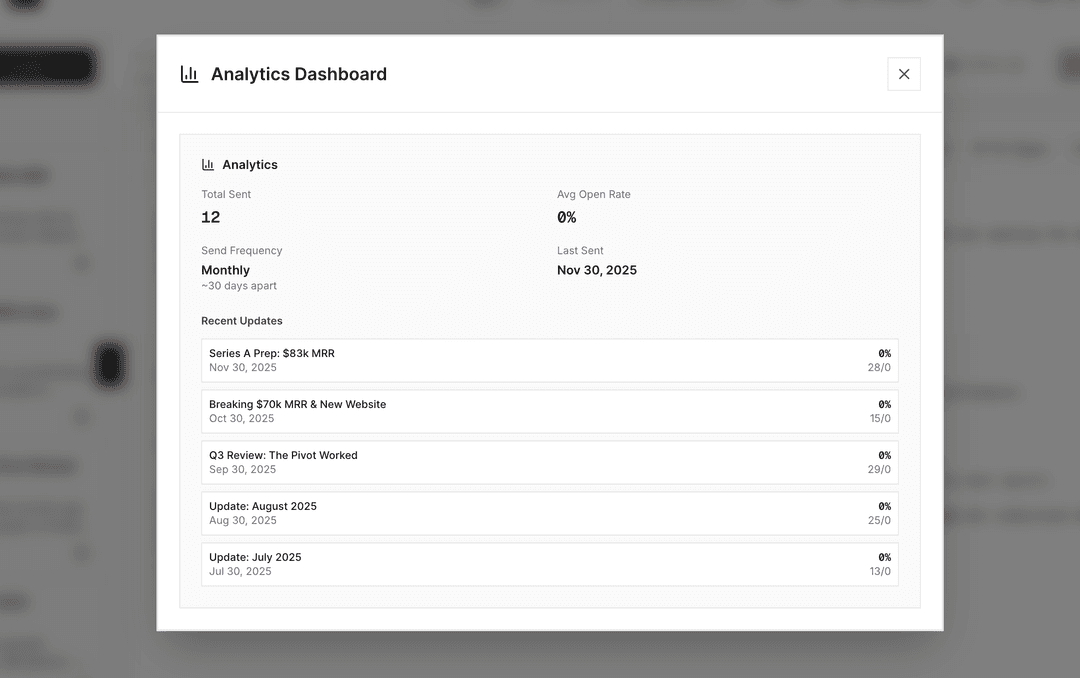
Task: Click the small chart icon next to Analytics heading
Action: [x=208, y=164]
